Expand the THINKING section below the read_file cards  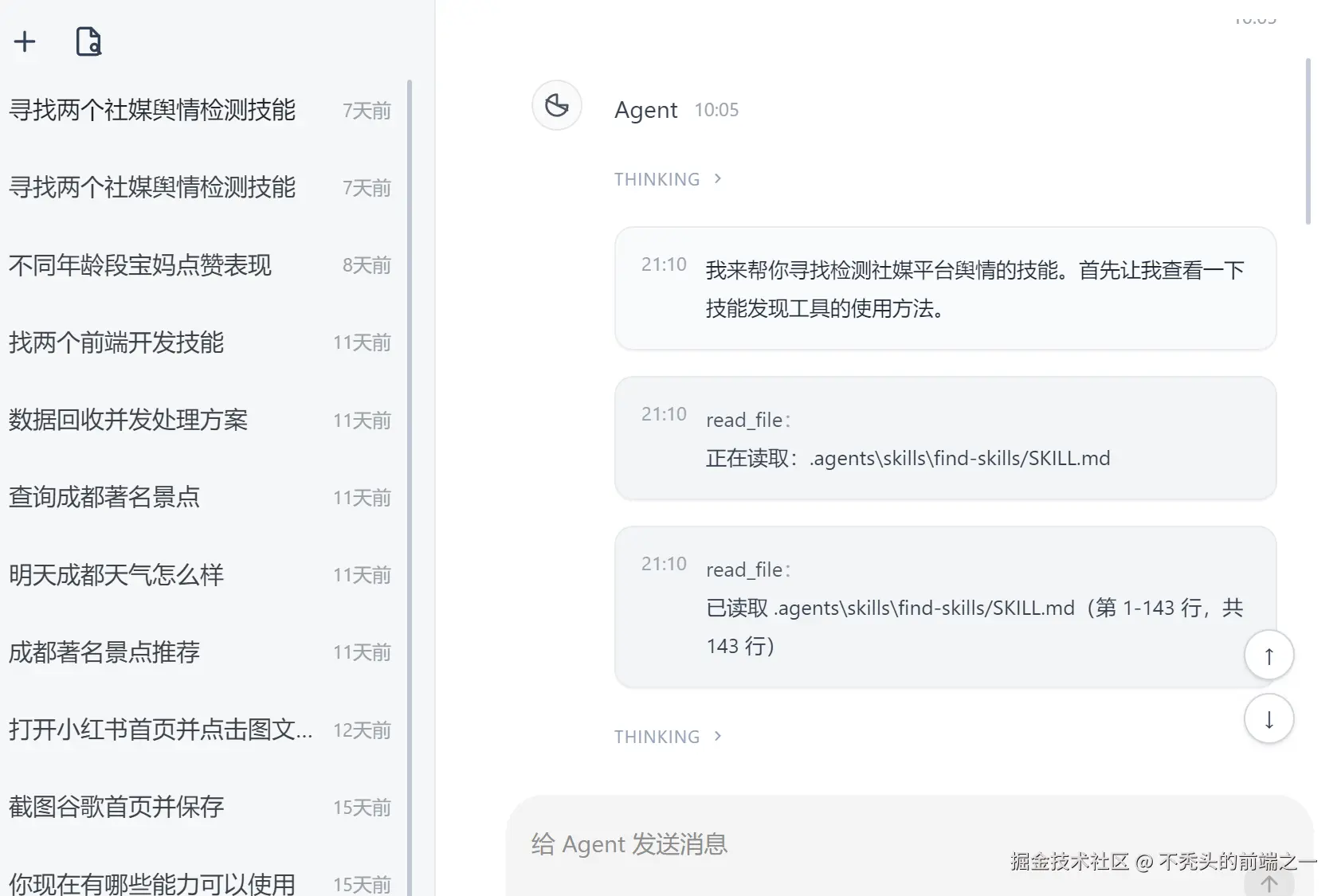(668, 737)
